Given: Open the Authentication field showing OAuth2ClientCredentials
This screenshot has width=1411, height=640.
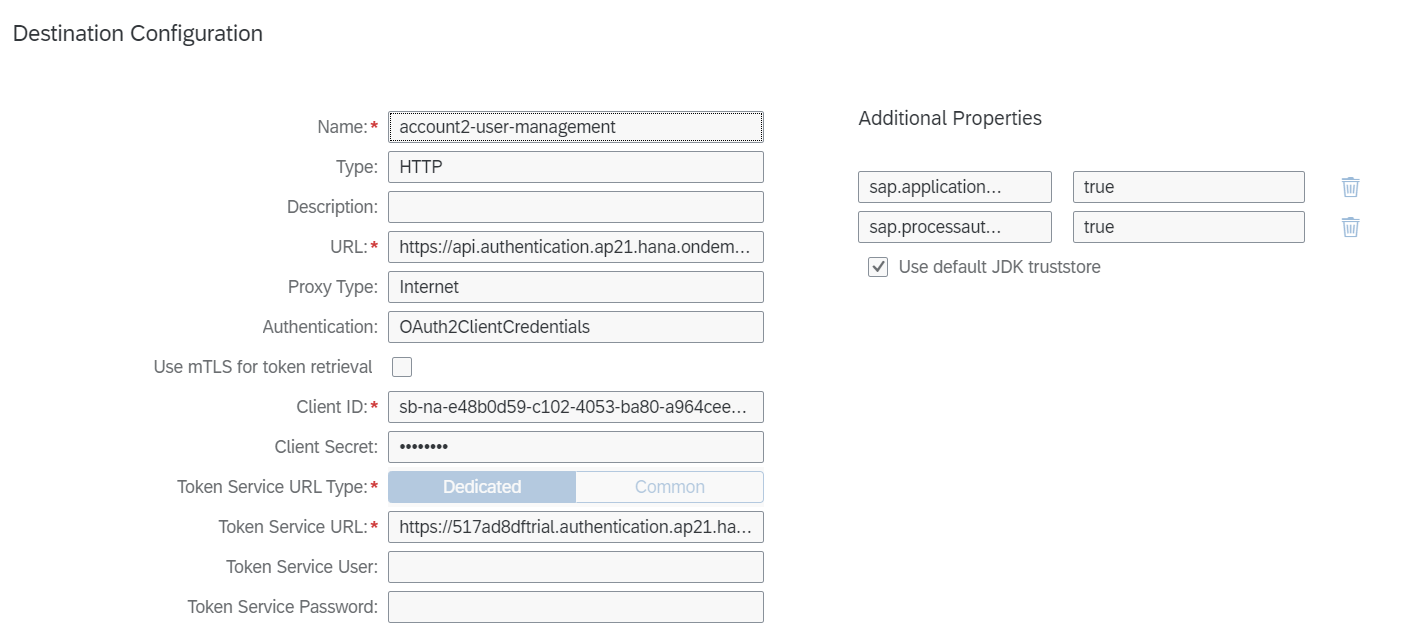Looking at the screenshot, I should pyautogui.click(x=575, y=327).
